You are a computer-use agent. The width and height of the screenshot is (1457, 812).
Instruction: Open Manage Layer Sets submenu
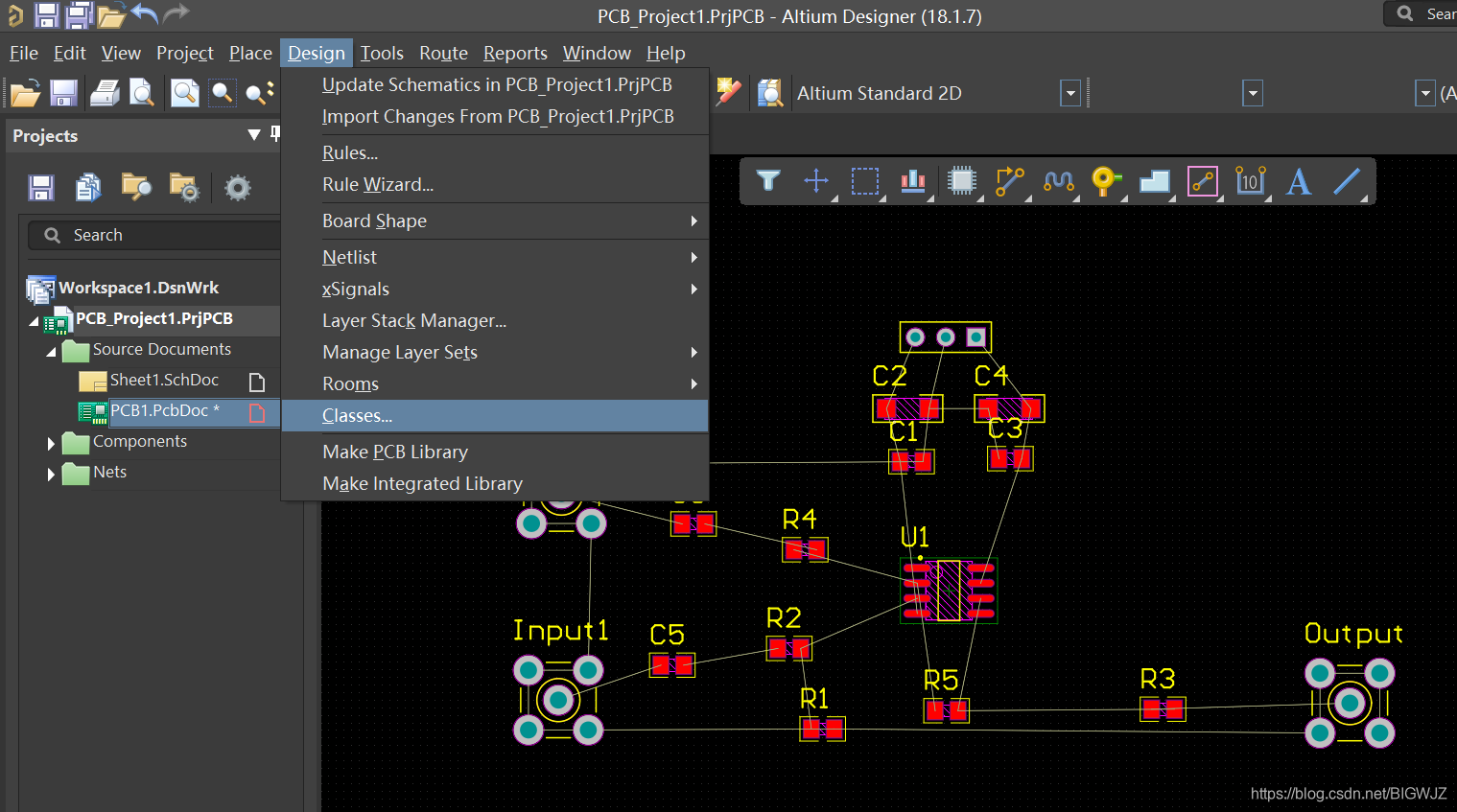click(496, 352)
